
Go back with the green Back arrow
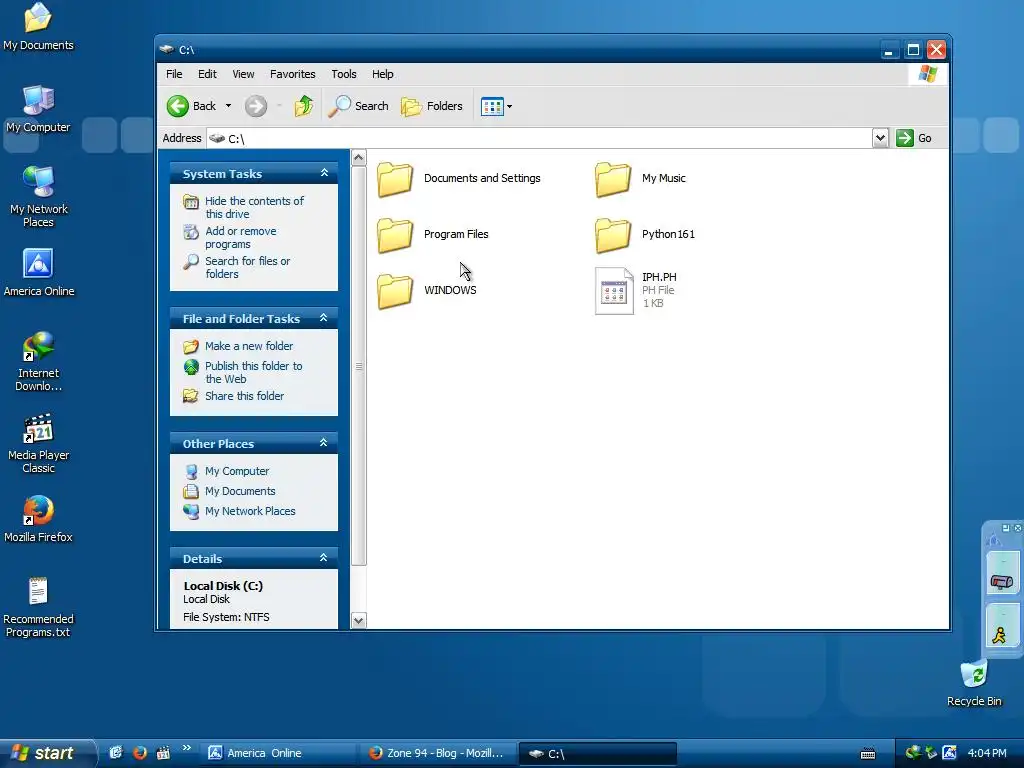[x=191, y=106]
